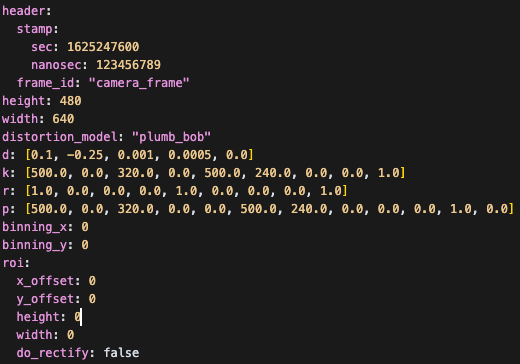Click the top-level height value 480
The image size is (520, 364).
70,101
